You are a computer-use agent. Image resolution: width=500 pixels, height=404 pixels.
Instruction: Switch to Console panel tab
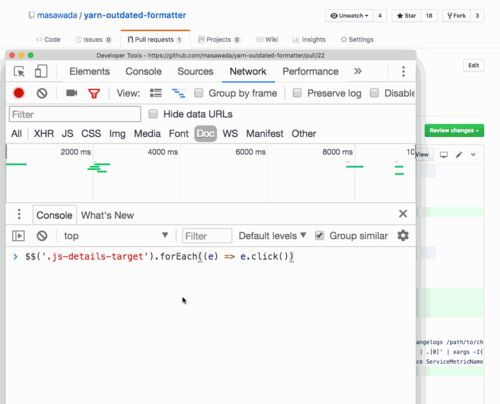pos(143,71)
